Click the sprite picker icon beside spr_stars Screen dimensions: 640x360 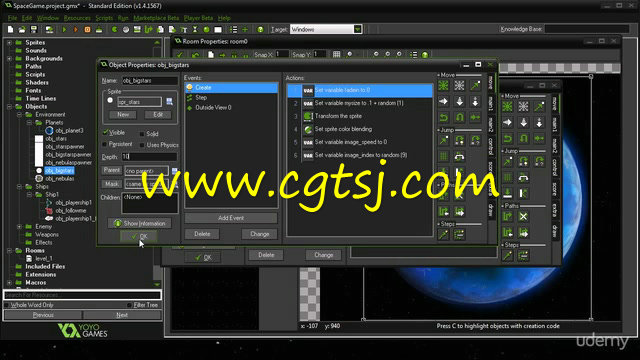[x=170, y=102]
